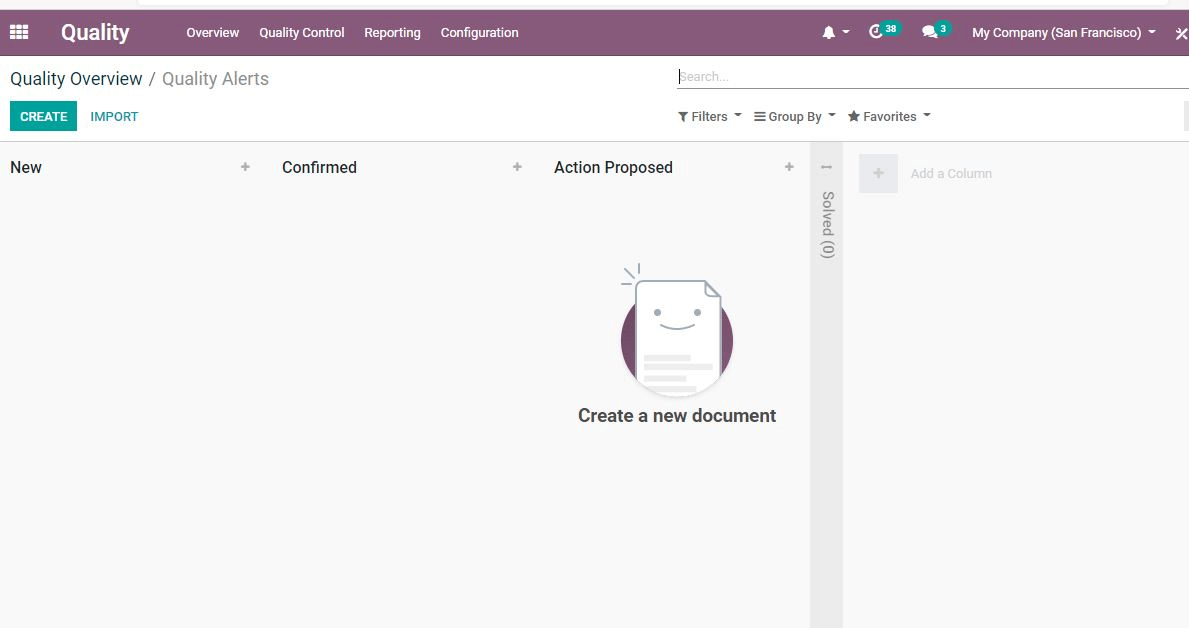
Task: Click the New column header
Action: click(26, 168)
